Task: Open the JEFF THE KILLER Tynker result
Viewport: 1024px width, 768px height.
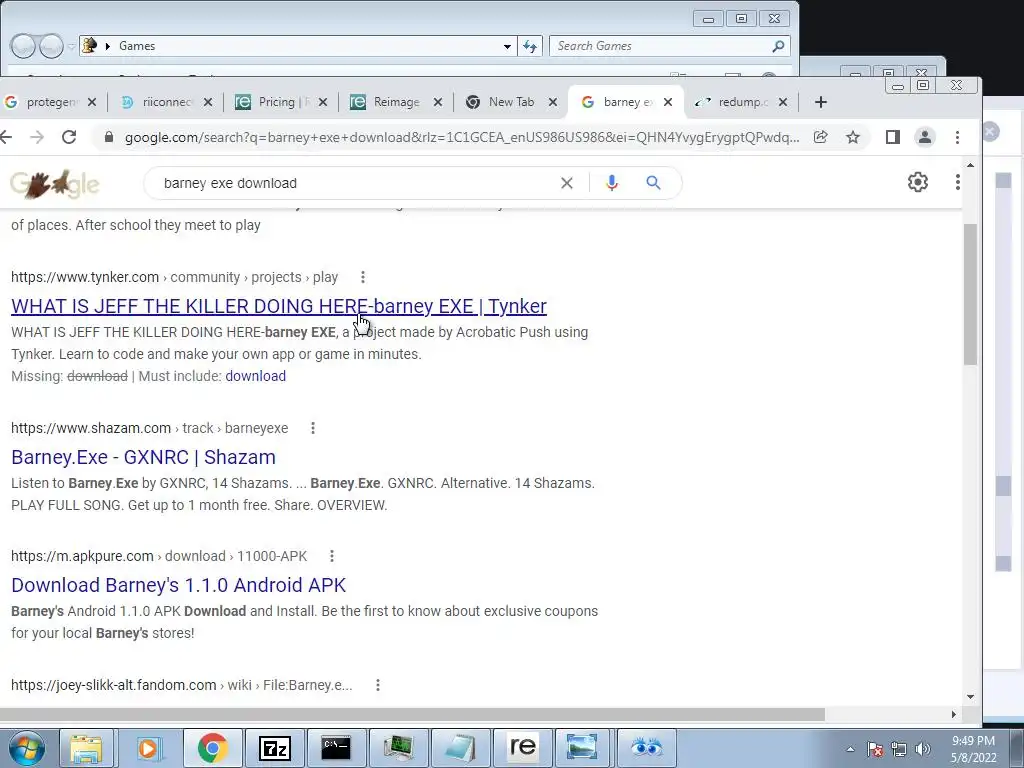Action: (x=279, y=306)
